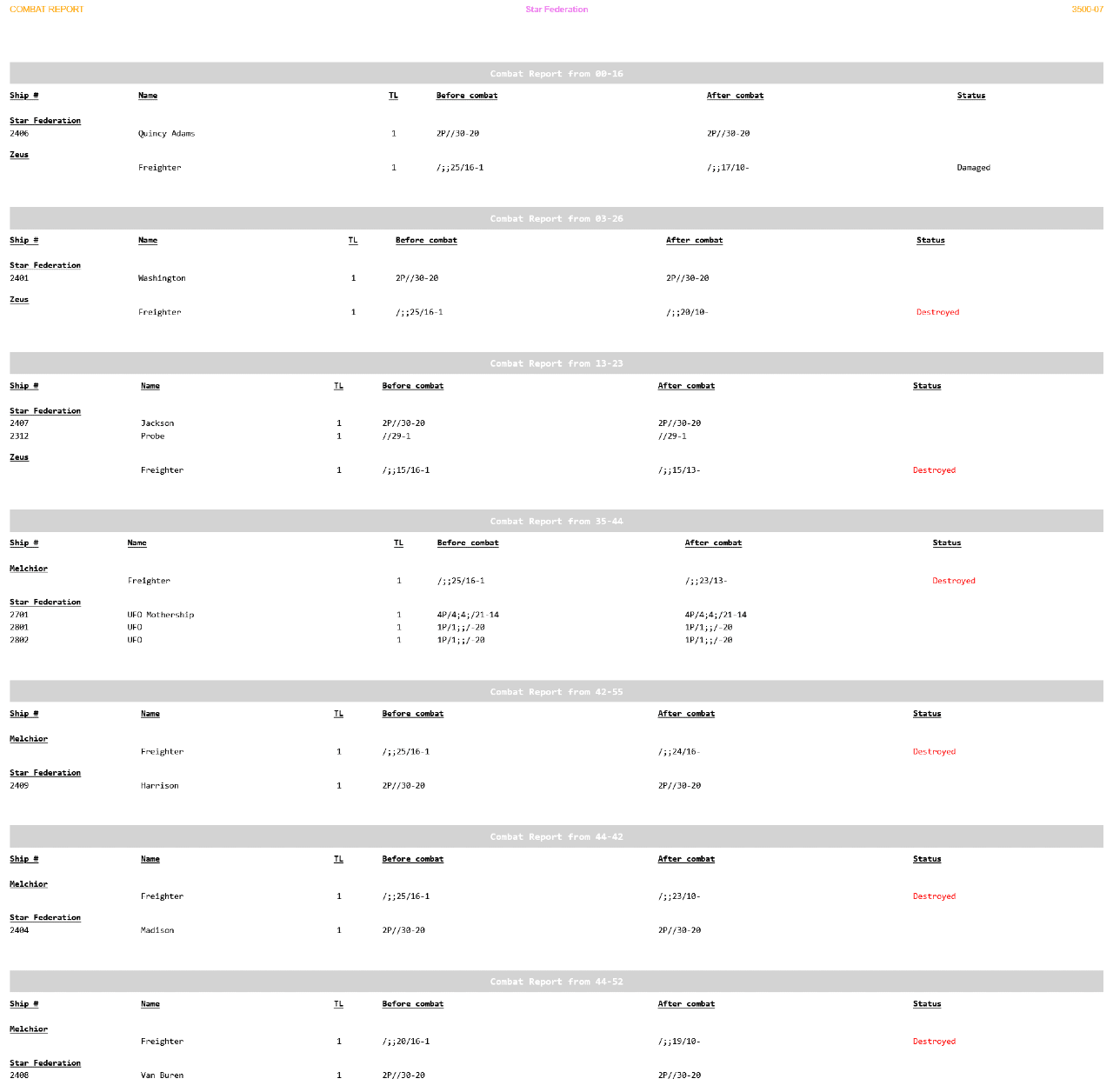
Task: Select the Combat Report from 42-55 header
Action: tap(556, 692)
